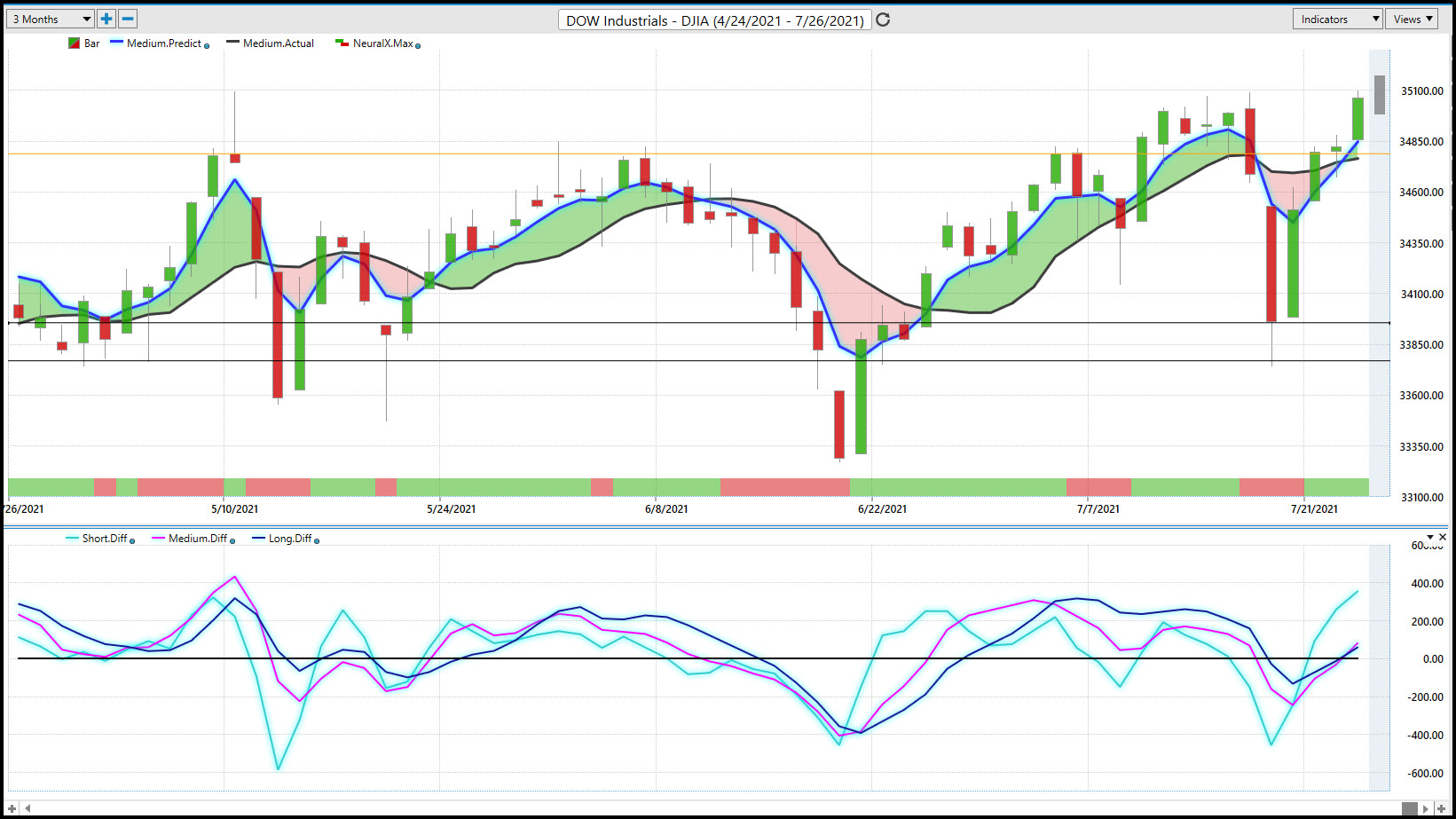1456x819 pixels.
Task: Click the 34100.00 price axis label
Action: click(1422, 295)
